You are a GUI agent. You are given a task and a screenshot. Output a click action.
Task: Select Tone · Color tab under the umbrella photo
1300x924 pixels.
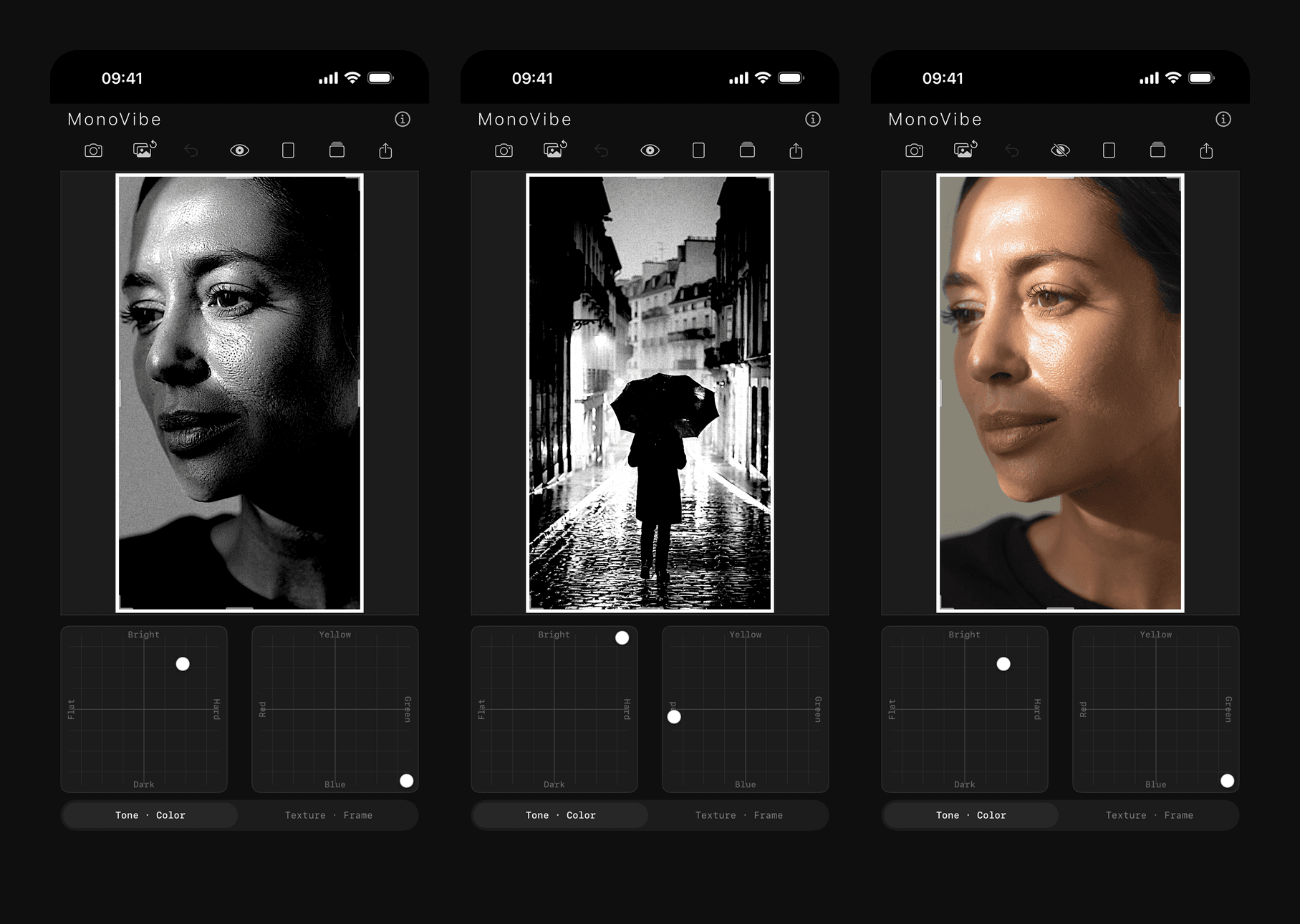tap(561, 815)
